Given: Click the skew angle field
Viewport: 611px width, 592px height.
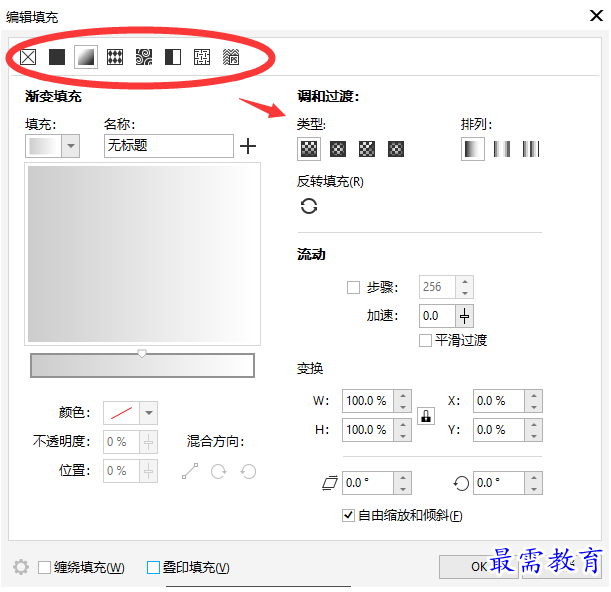Looking at the screenshot, I should (368, 483).
